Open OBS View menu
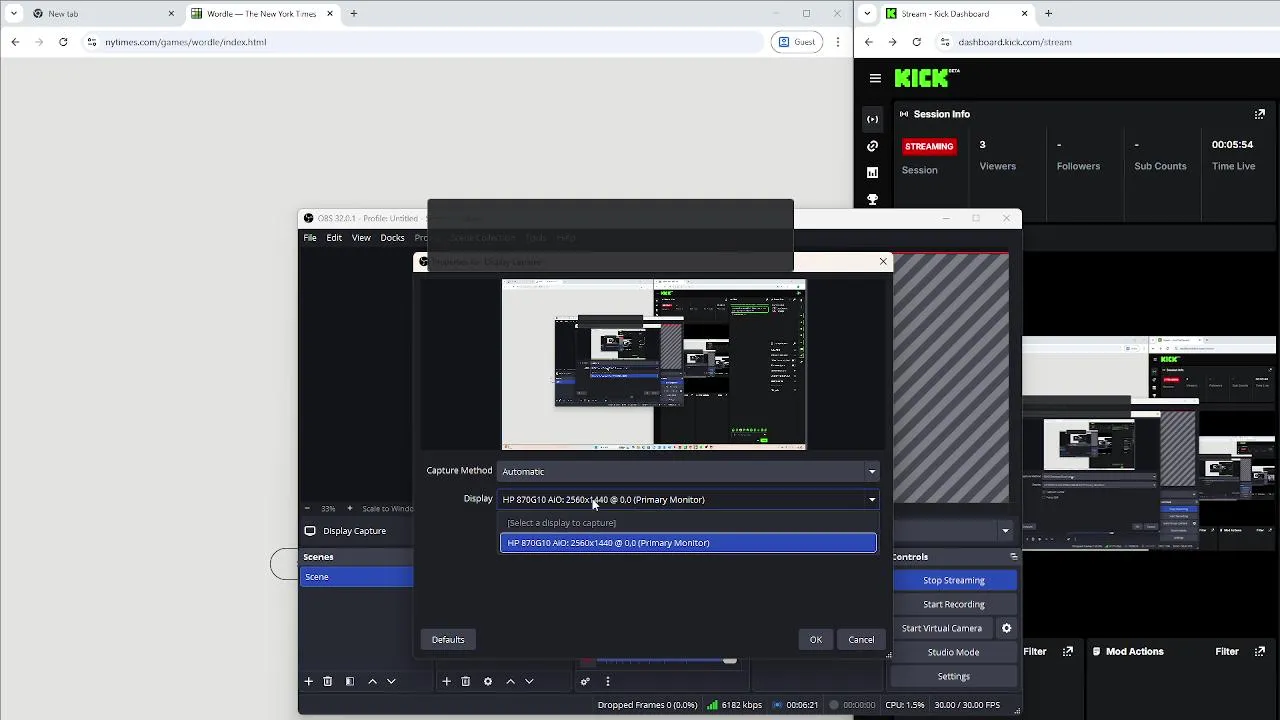Screen dimensions: 1280x720 [361, 238]
